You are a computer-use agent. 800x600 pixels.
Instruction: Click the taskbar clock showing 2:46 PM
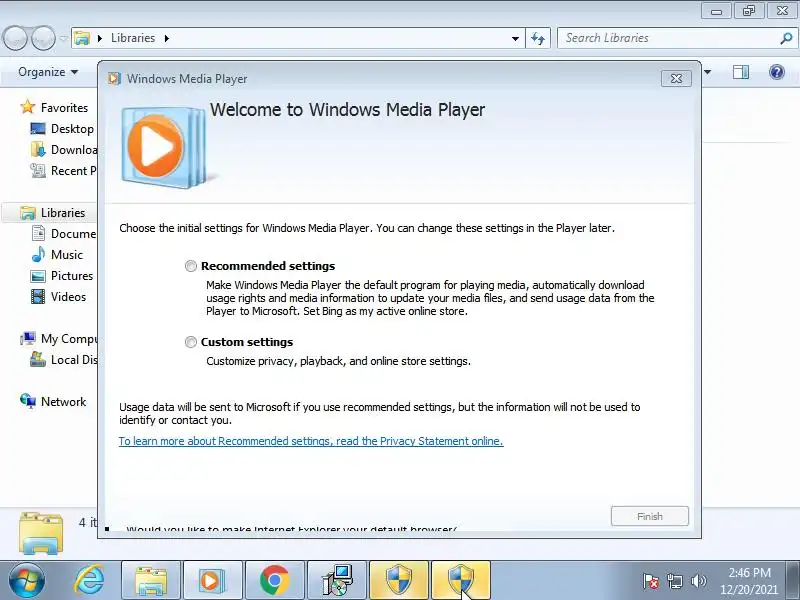[x=749, y=581]
